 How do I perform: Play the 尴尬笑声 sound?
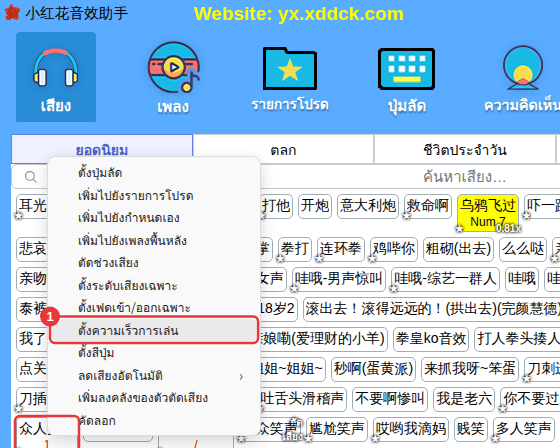337,429
